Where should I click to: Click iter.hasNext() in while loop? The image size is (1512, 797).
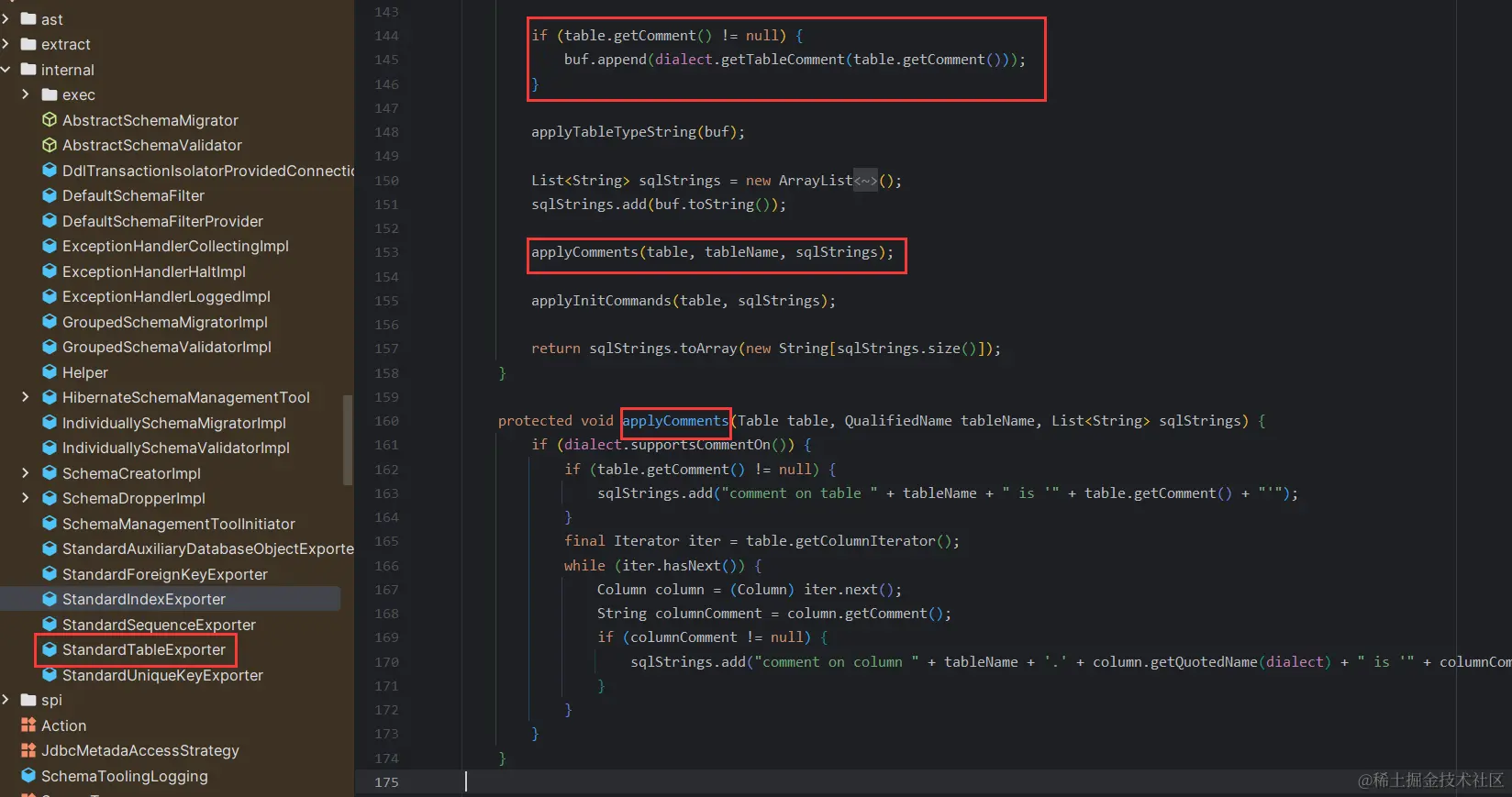point(679,566)
